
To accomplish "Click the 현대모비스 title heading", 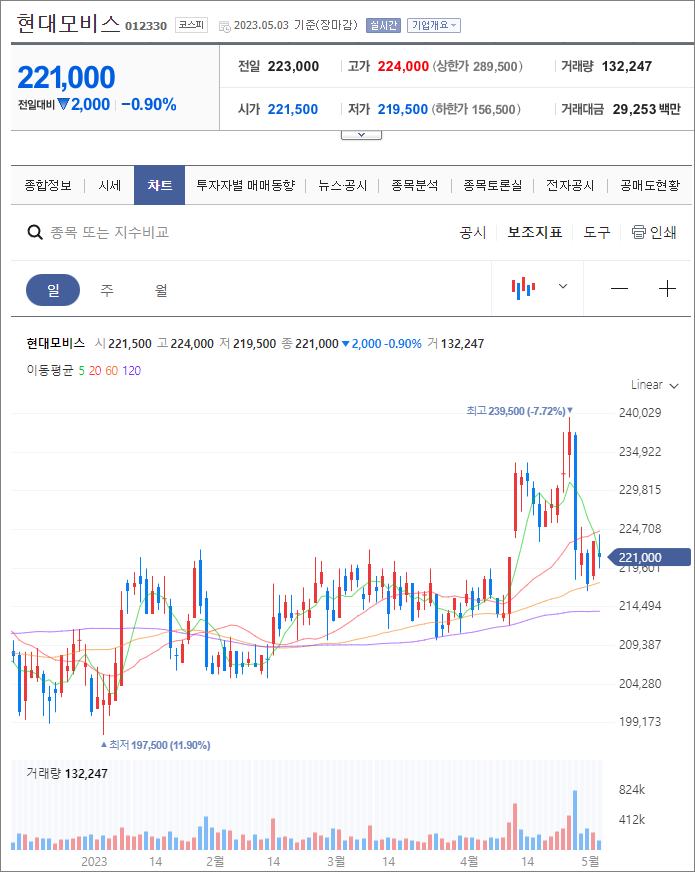I will click(x=68, y=24).
